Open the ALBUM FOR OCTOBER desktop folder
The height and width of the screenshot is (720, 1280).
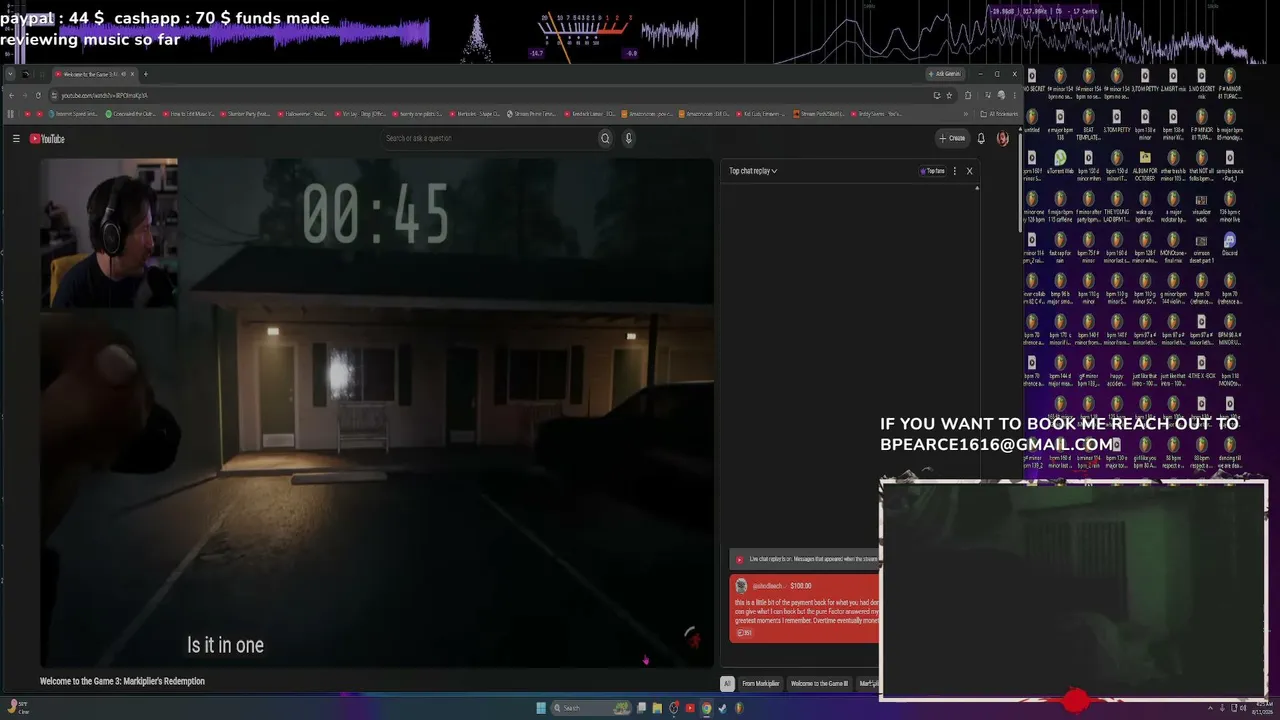pos(1145,166)
